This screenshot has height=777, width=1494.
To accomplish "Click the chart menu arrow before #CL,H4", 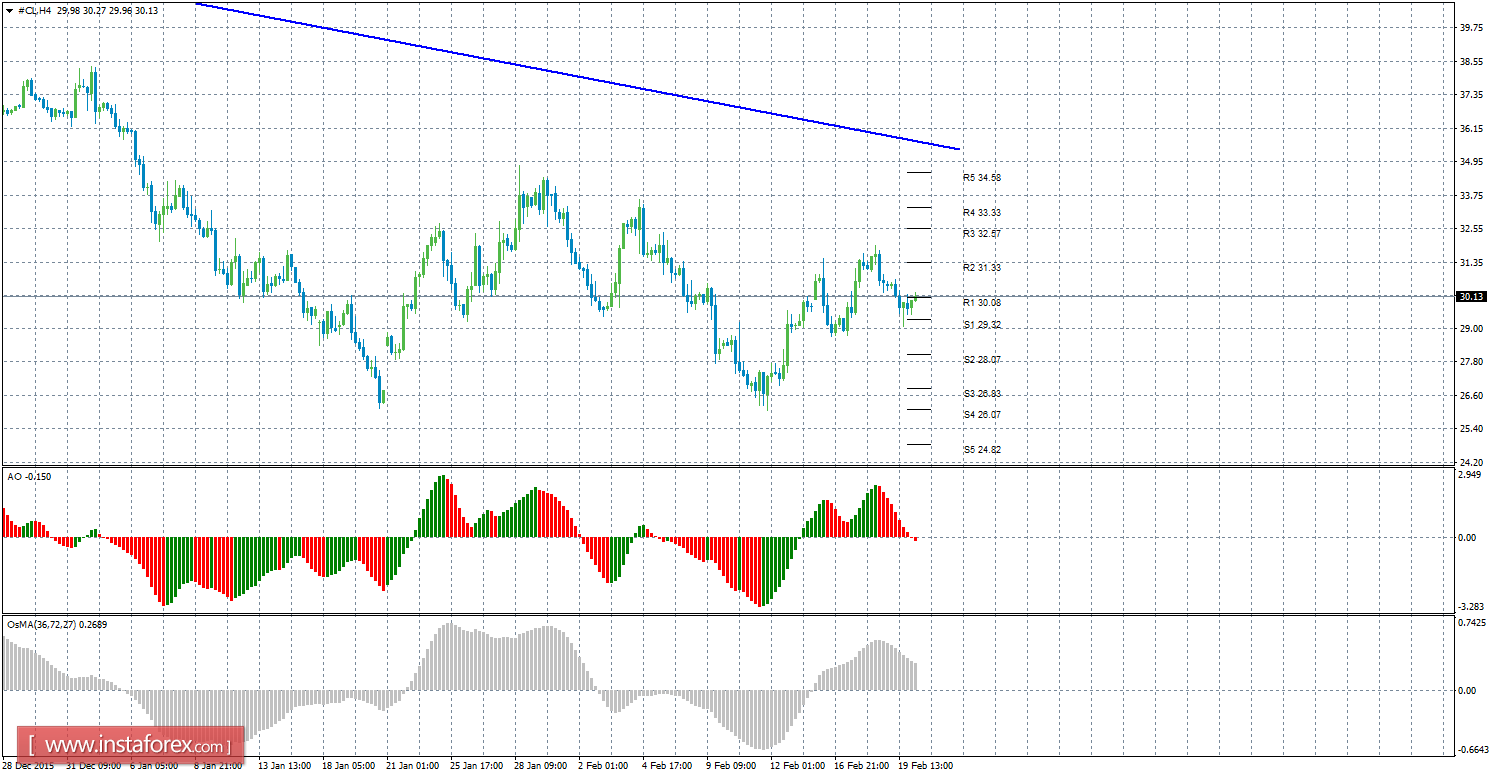I will pyautogui.click(x=11, y=10).
